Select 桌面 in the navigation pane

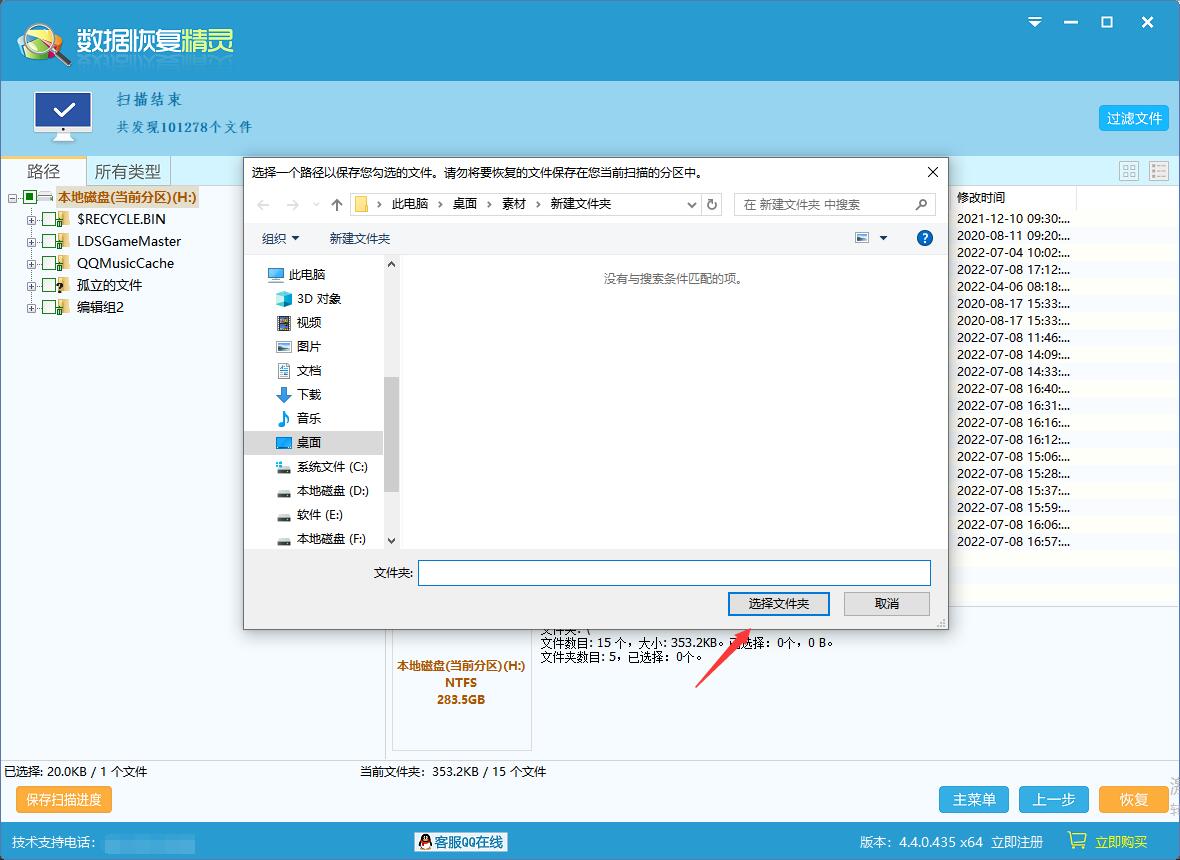point(314,442)
